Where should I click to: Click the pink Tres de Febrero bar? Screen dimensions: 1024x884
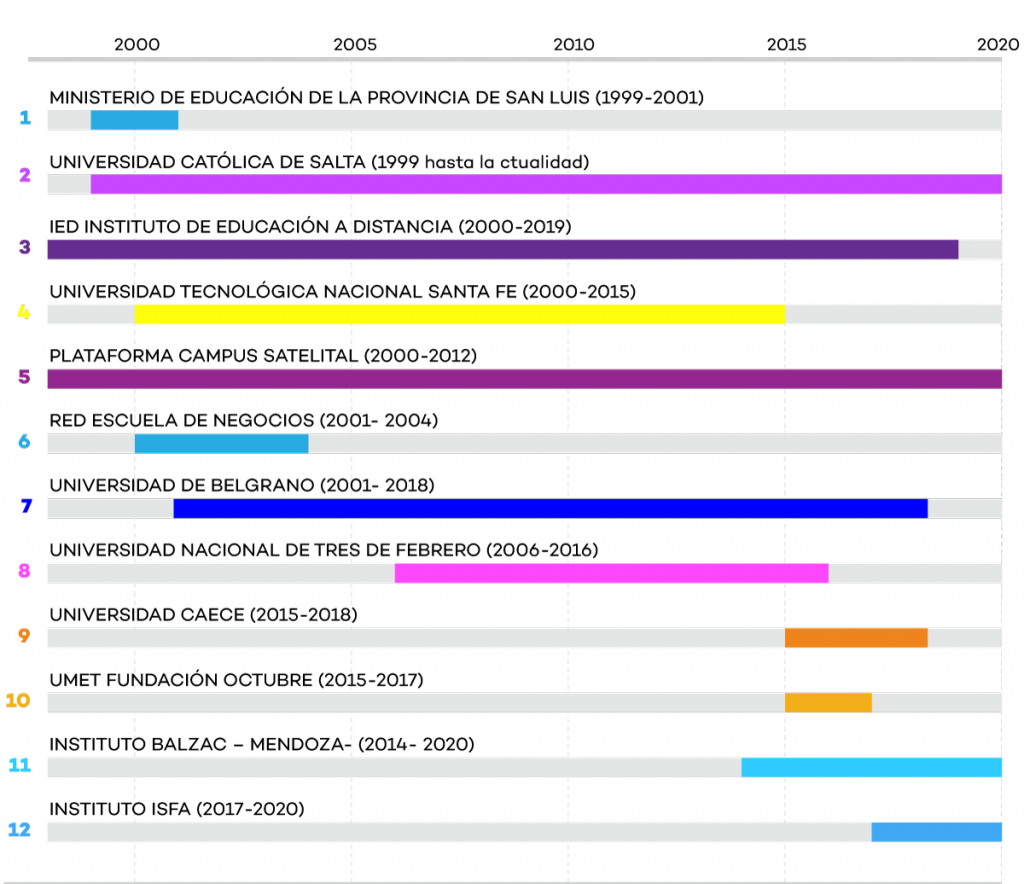[x=612, y=573]
